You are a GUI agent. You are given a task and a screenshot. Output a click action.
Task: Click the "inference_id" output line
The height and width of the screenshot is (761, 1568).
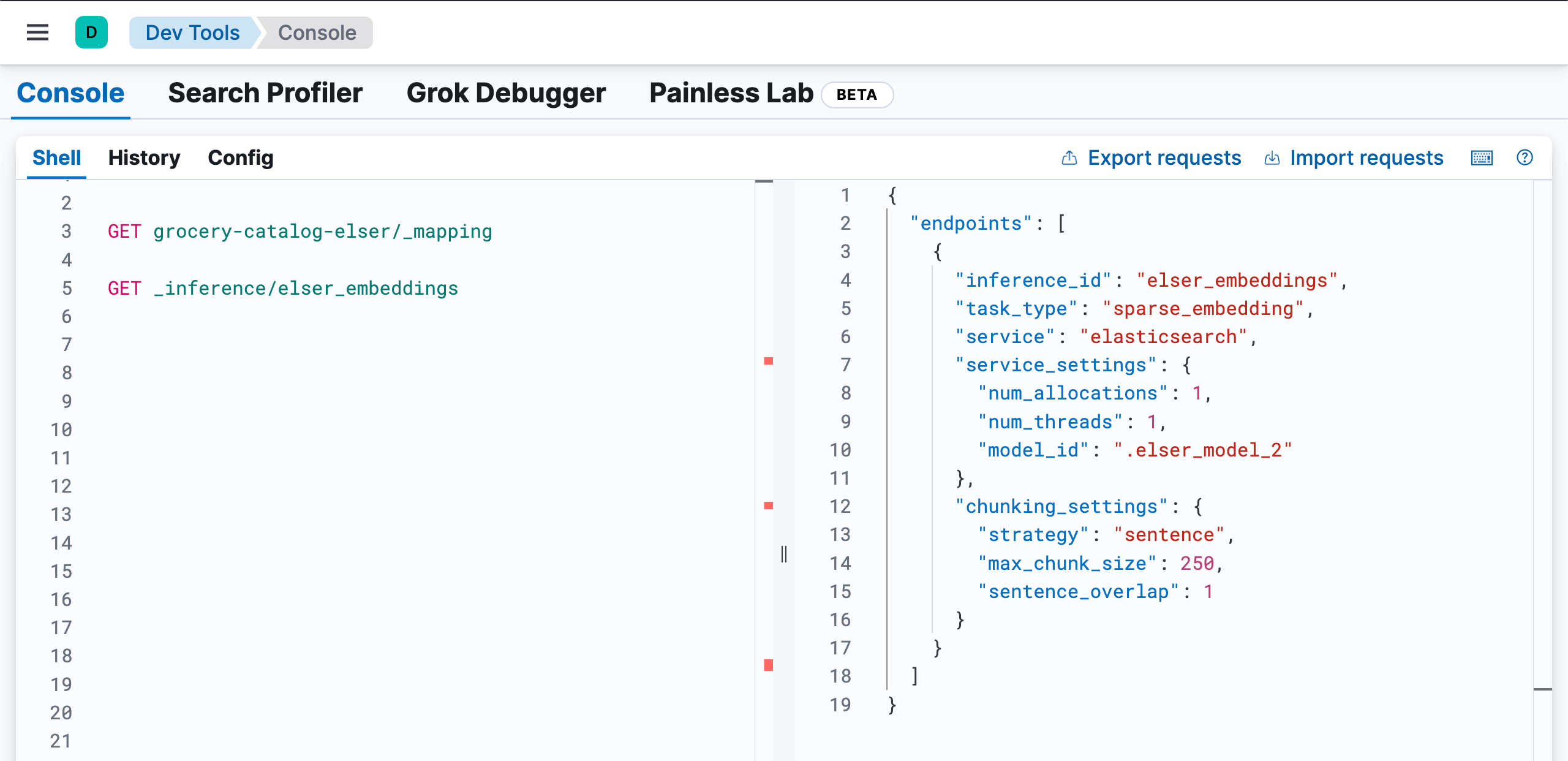[x=1151, y=281]
